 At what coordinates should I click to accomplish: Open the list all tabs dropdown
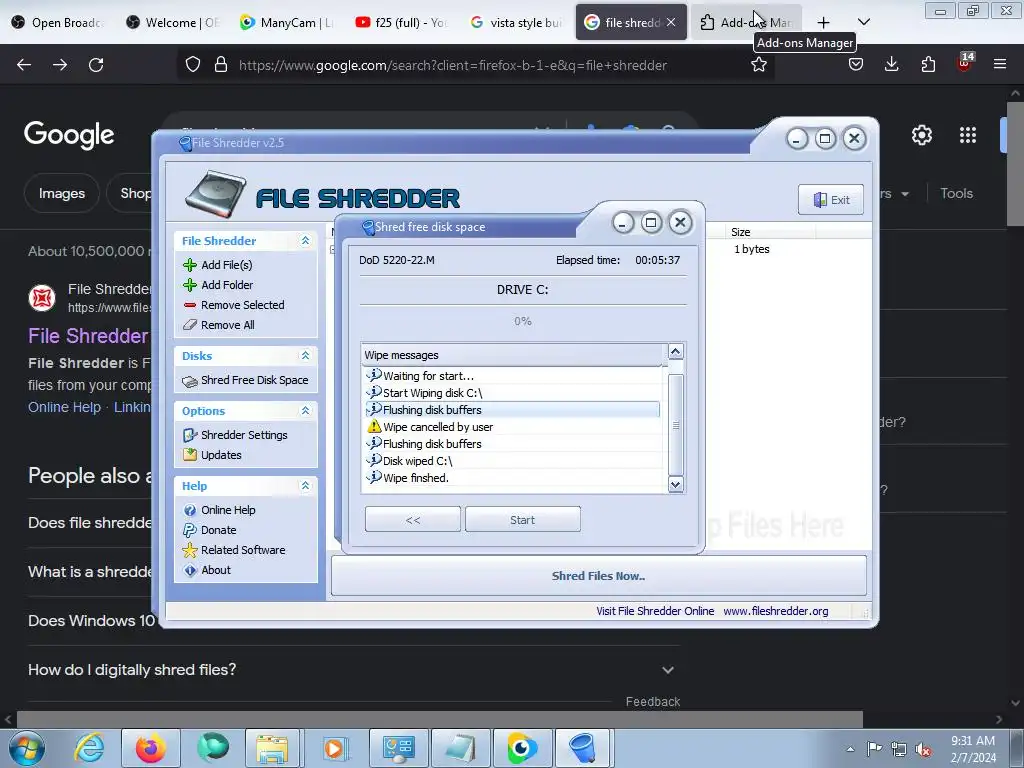[864, 22]
